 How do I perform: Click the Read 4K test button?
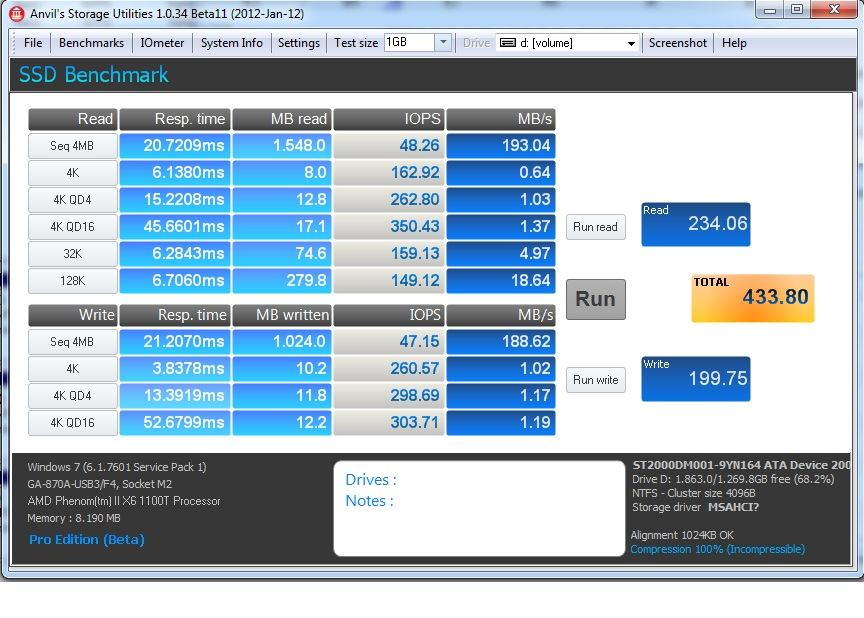click(73, 173)
